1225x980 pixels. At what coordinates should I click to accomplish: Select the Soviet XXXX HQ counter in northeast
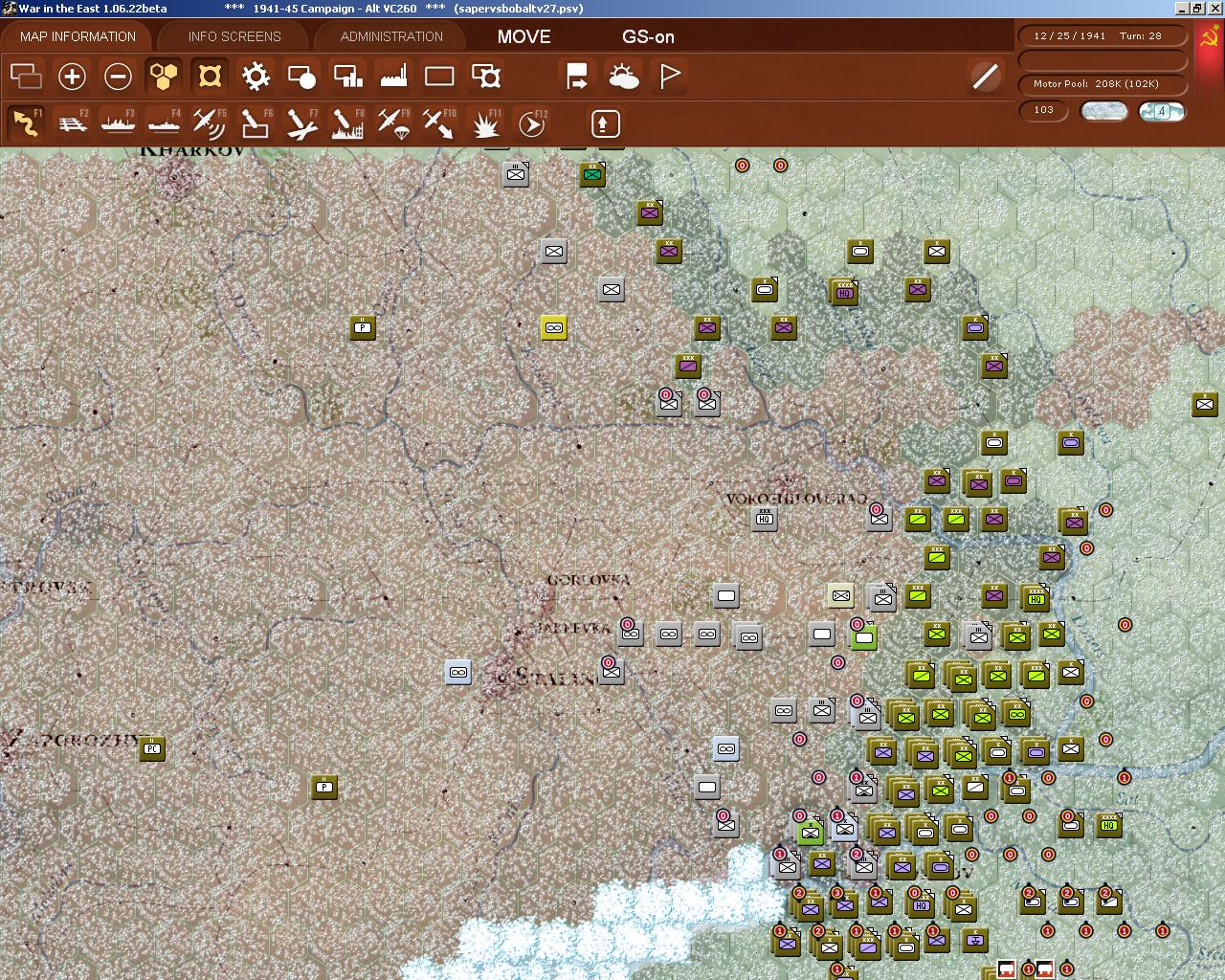pyautogui.click(x=844, y=291)
